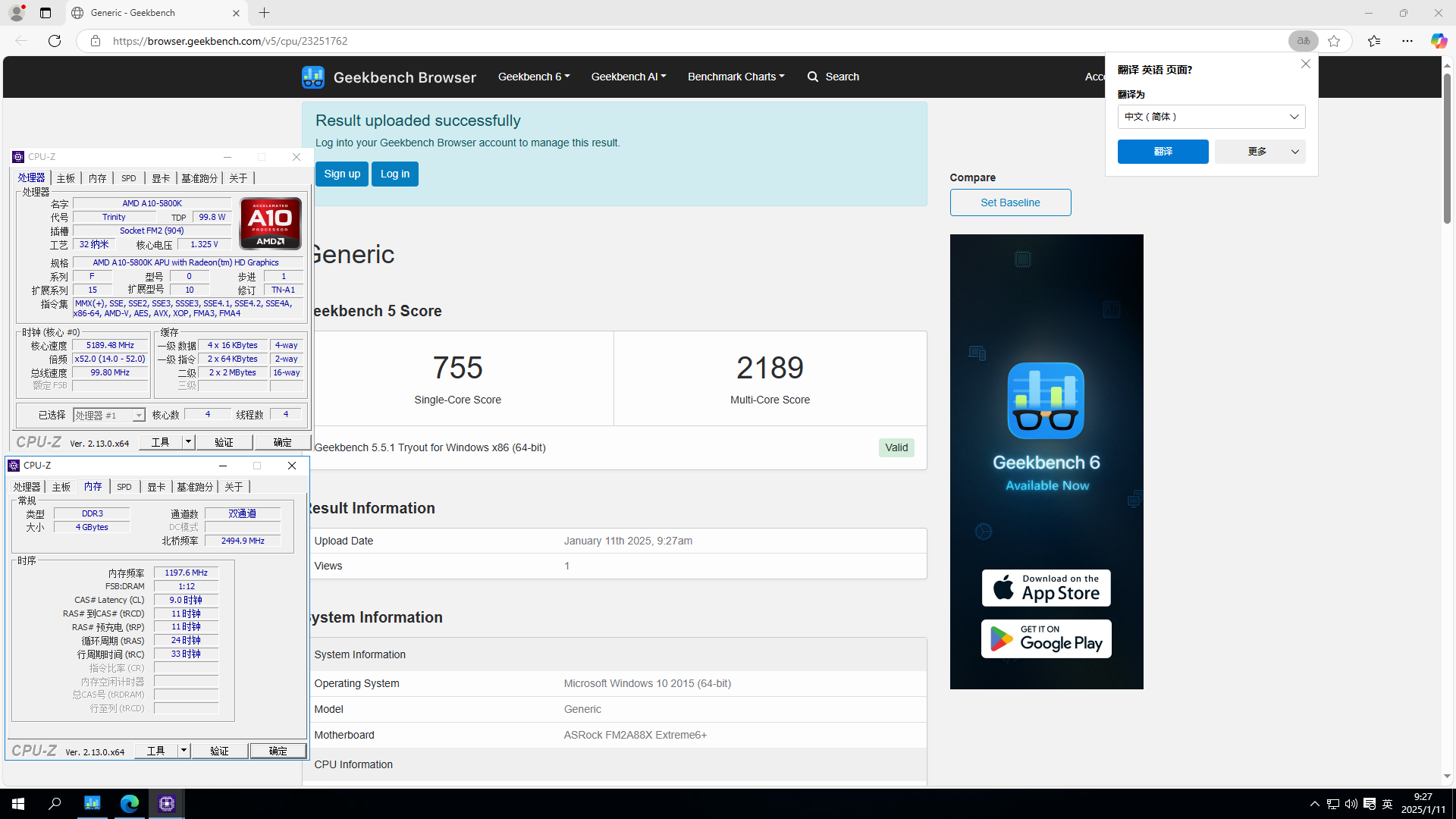Open a new browser tab
This screenshot has width=1456, height=819.
pos(264,13)
